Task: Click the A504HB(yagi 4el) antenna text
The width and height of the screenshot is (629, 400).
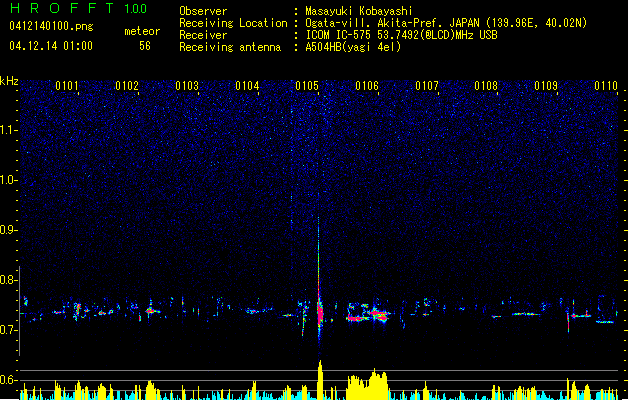Action: coord(353,47)
